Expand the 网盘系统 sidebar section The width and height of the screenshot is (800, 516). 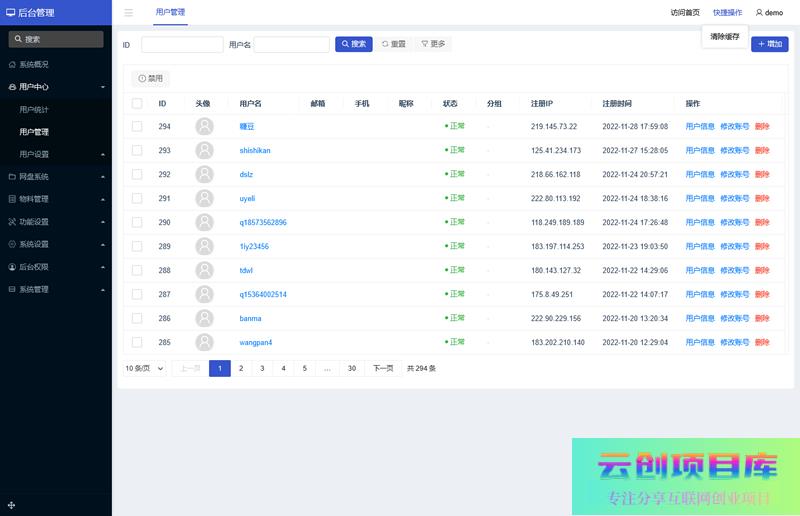(56, 177)
